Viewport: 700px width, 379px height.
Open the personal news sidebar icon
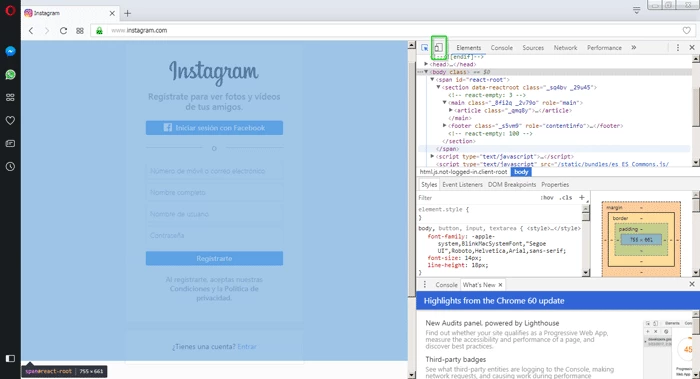10,144
